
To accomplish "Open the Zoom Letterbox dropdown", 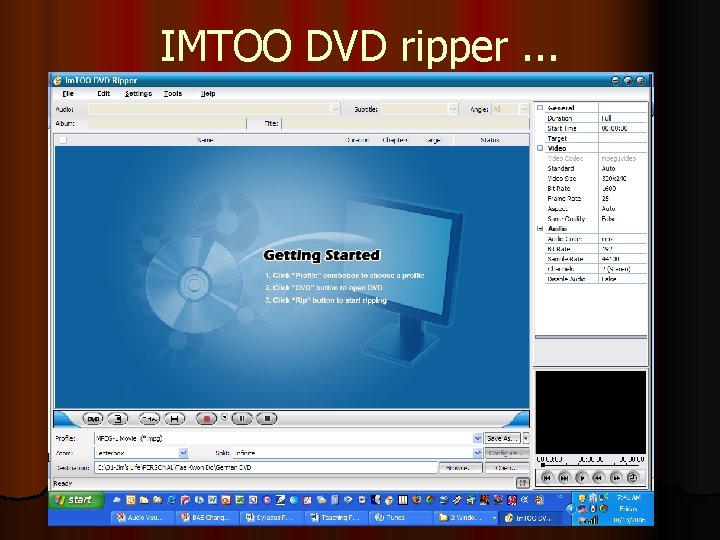I will coord(183,453).
